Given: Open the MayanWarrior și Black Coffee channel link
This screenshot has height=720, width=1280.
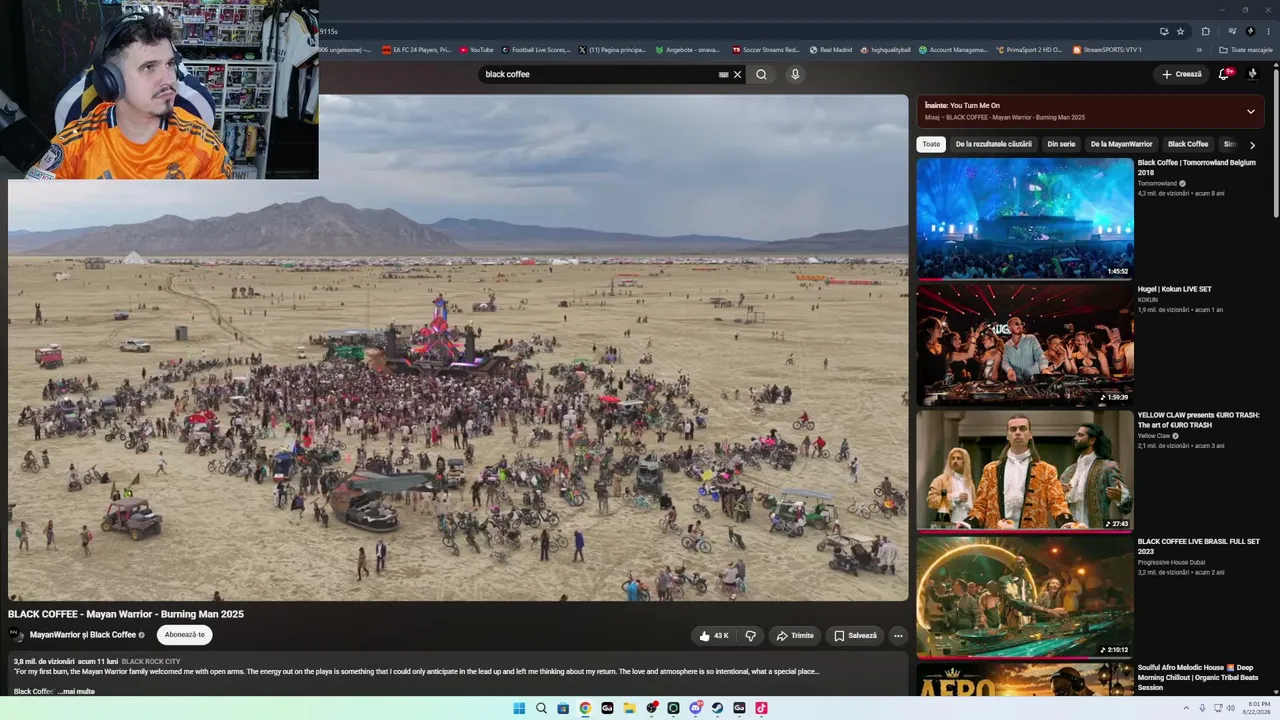Looking at the screenshot, I should point(83,635).
